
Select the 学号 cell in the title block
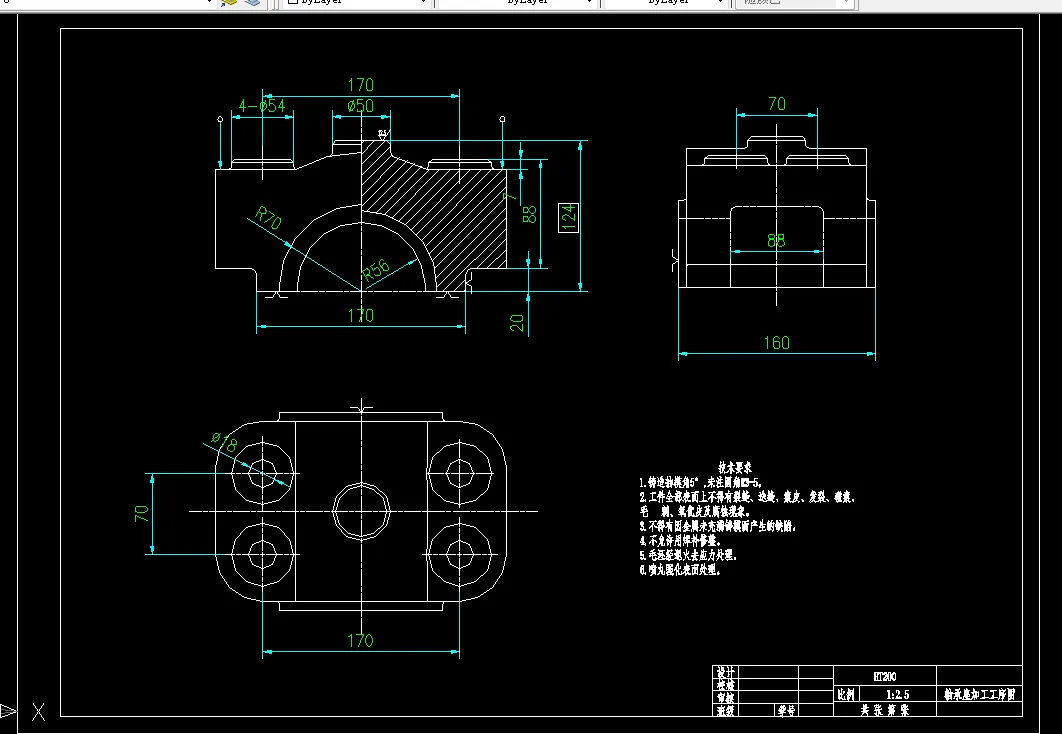(x=786, y=710)
